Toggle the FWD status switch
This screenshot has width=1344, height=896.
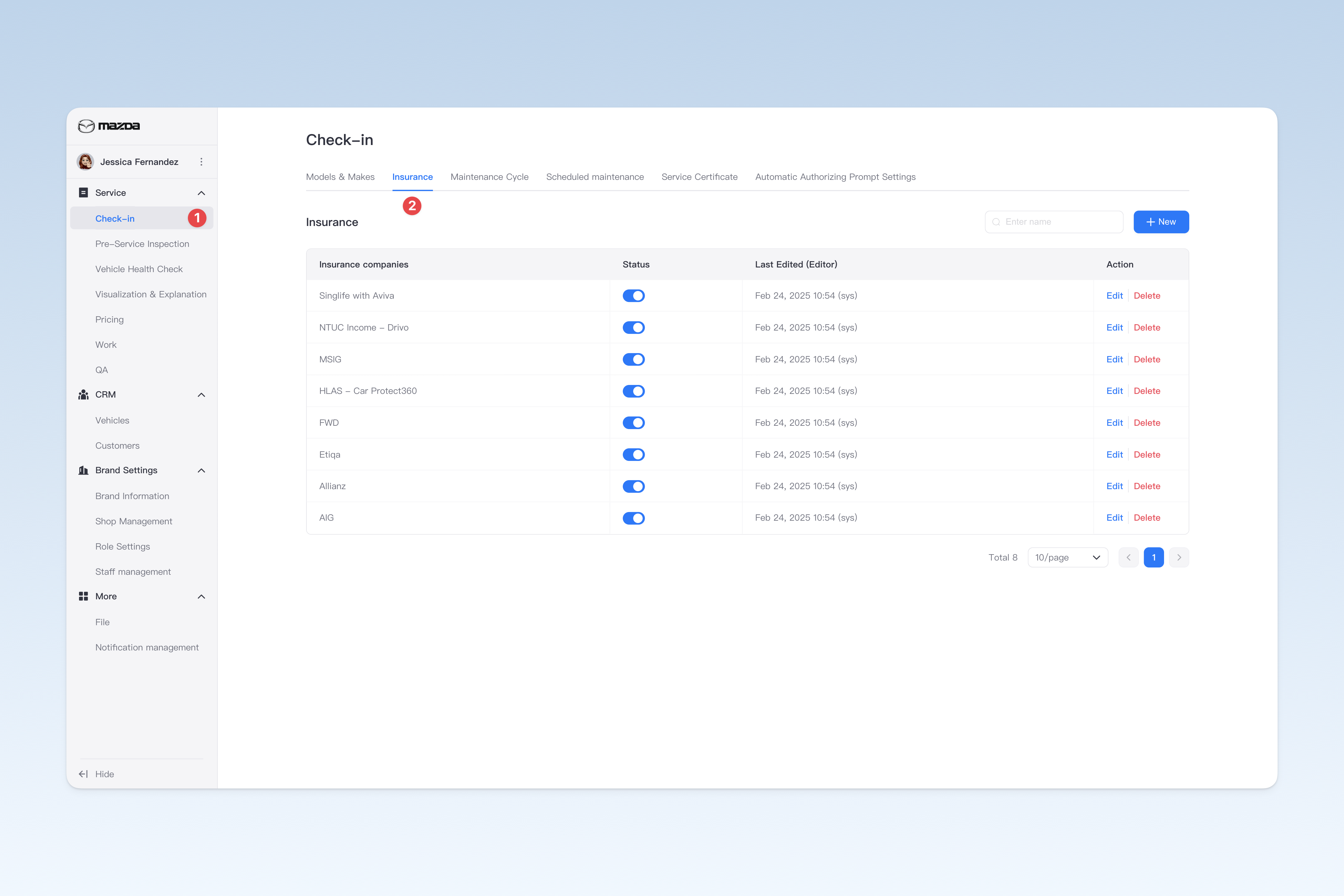[633, 423]
